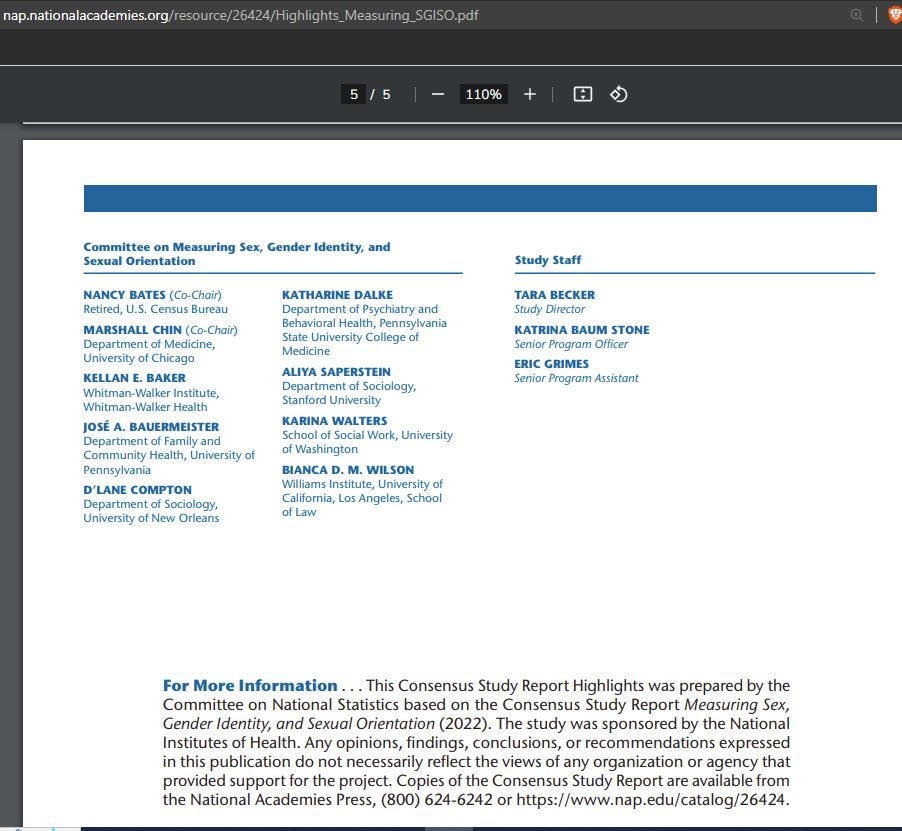The width and height of the screenshot is (902, 831).
Task: Click the address bar URL
Action: [240, 15]
